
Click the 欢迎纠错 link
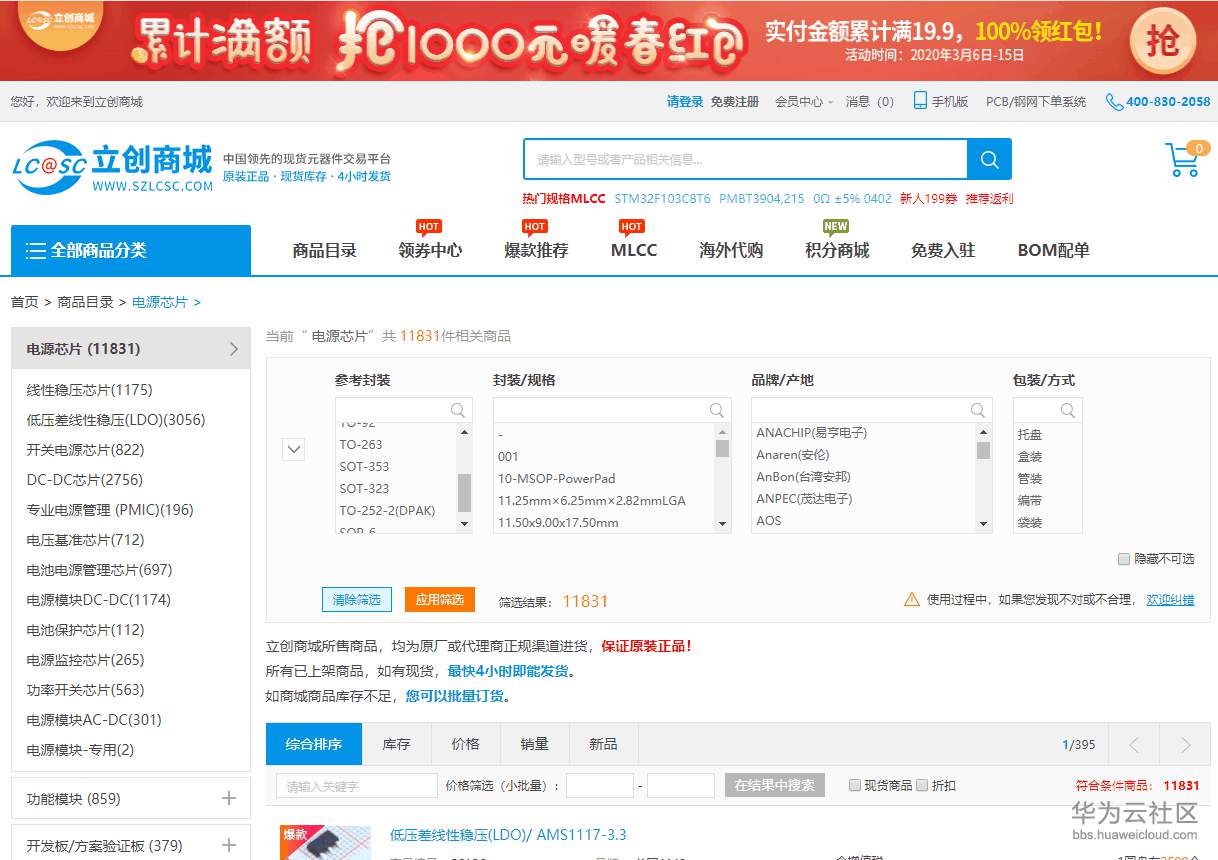pos(1170,599)
